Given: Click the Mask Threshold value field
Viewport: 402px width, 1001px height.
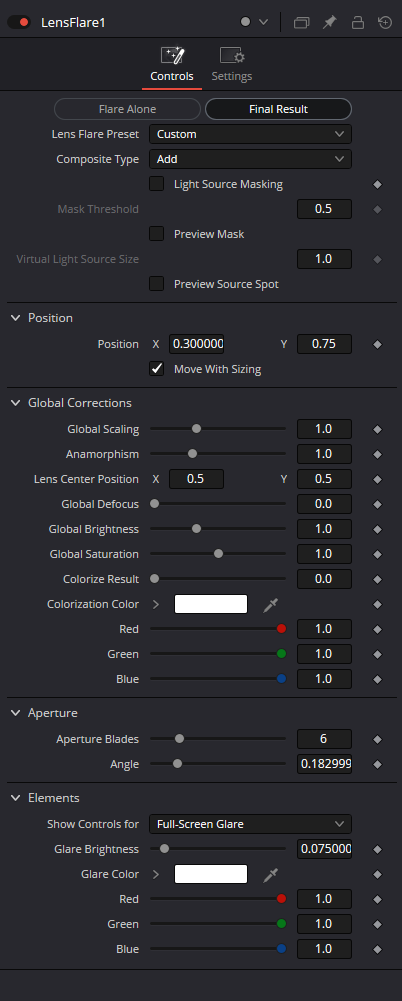Looking at the screenshot, I should tap(324, 209).
